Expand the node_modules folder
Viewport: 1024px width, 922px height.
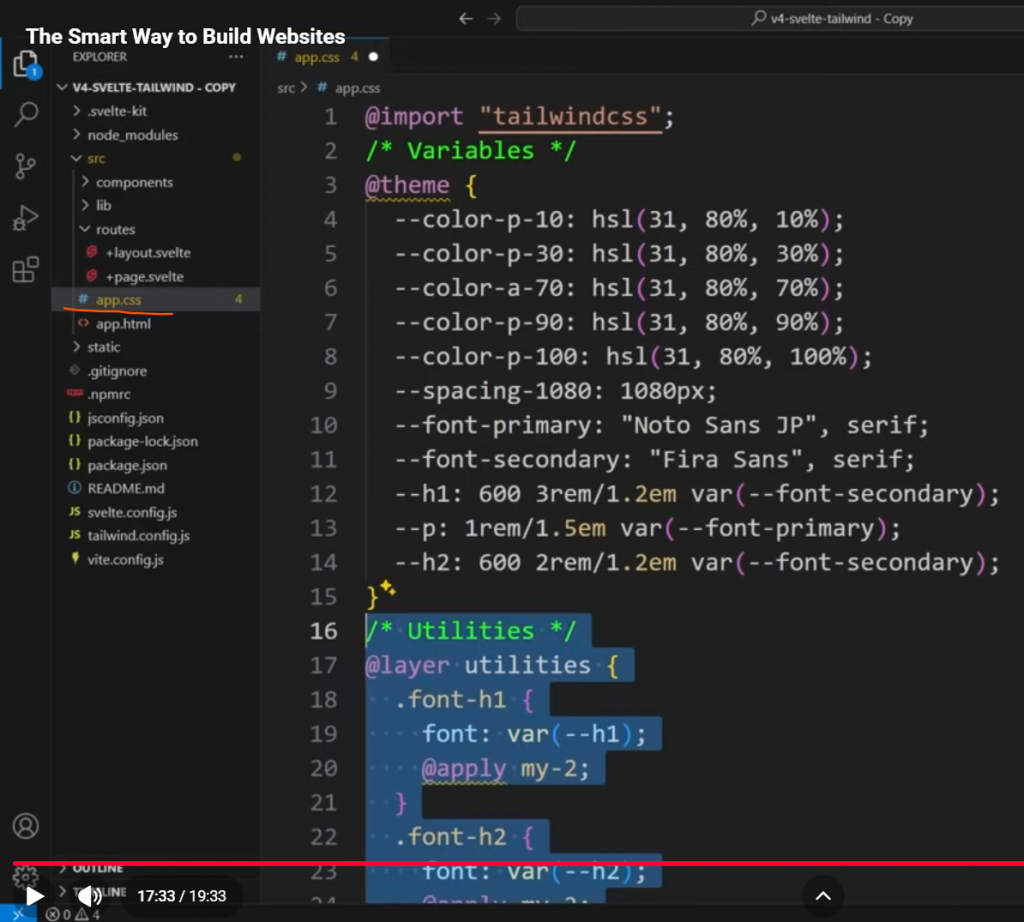pyautogui.click(x=132, y=135)
